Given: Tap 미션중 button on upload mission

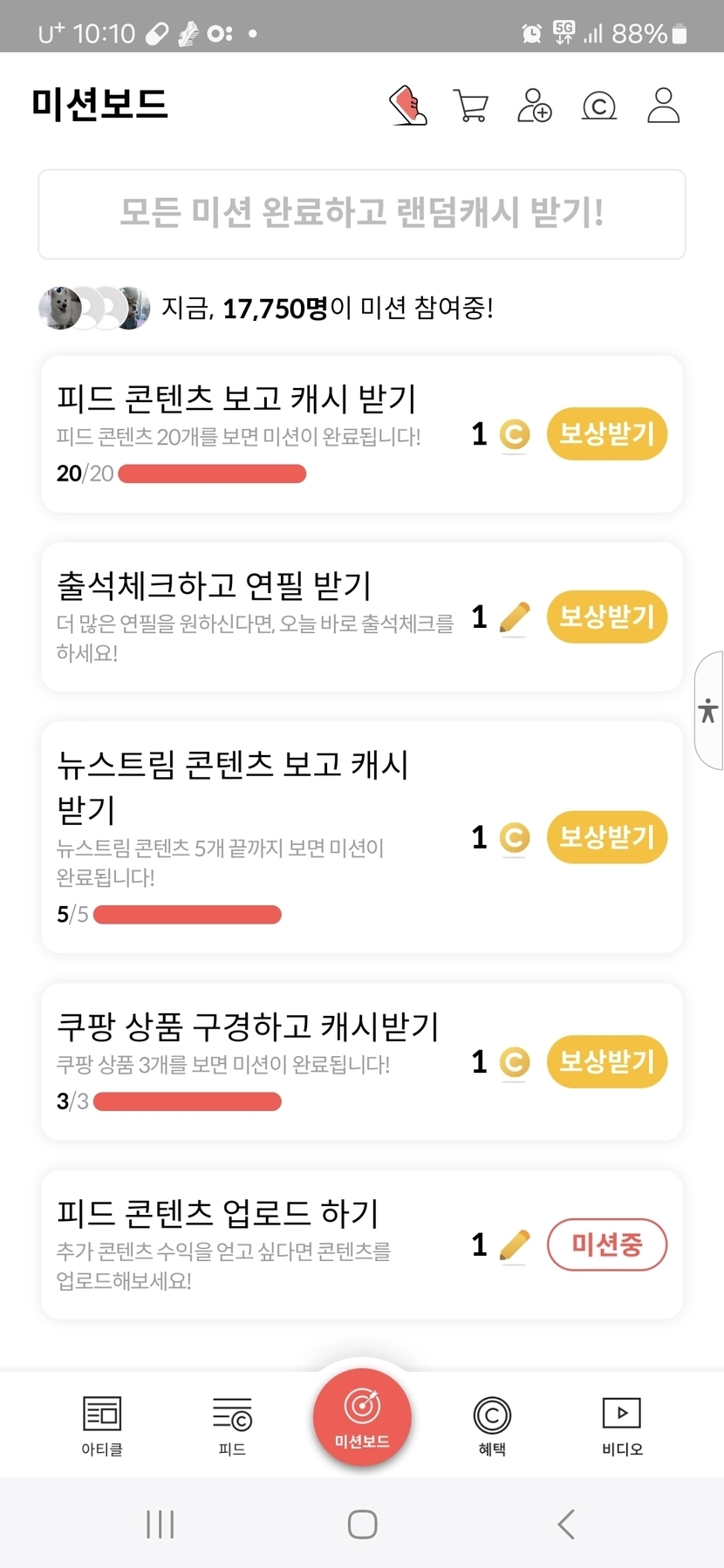Looking at the screenshot, I should point(606,1244).
